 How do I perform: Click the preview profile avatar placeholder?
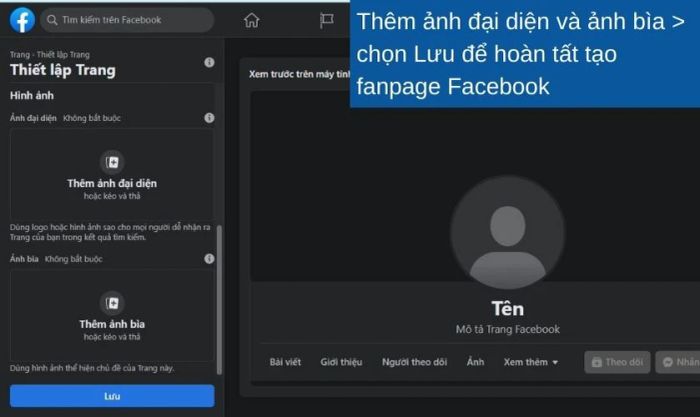(508, 232)
